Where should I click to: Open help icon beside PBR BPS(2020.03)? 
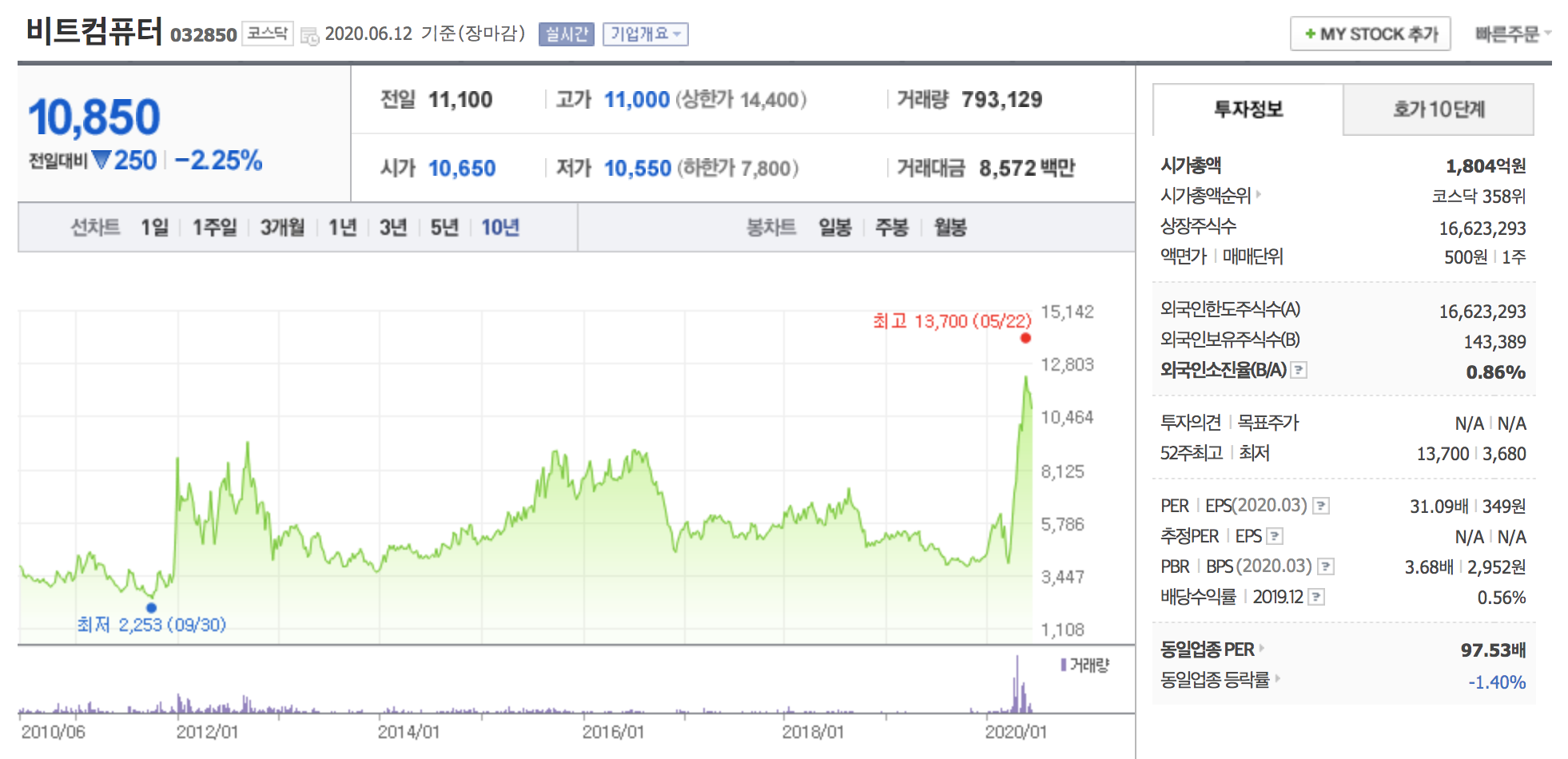pos(1326,566)
